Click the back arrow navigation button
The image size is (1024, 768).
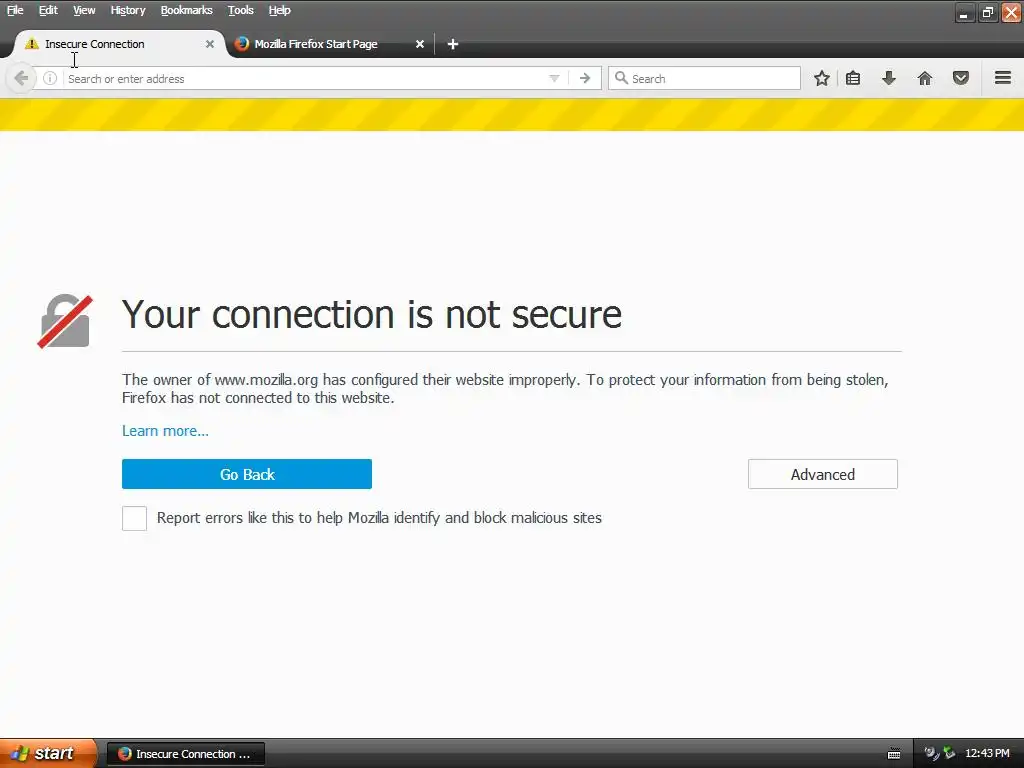coord(21,78)
